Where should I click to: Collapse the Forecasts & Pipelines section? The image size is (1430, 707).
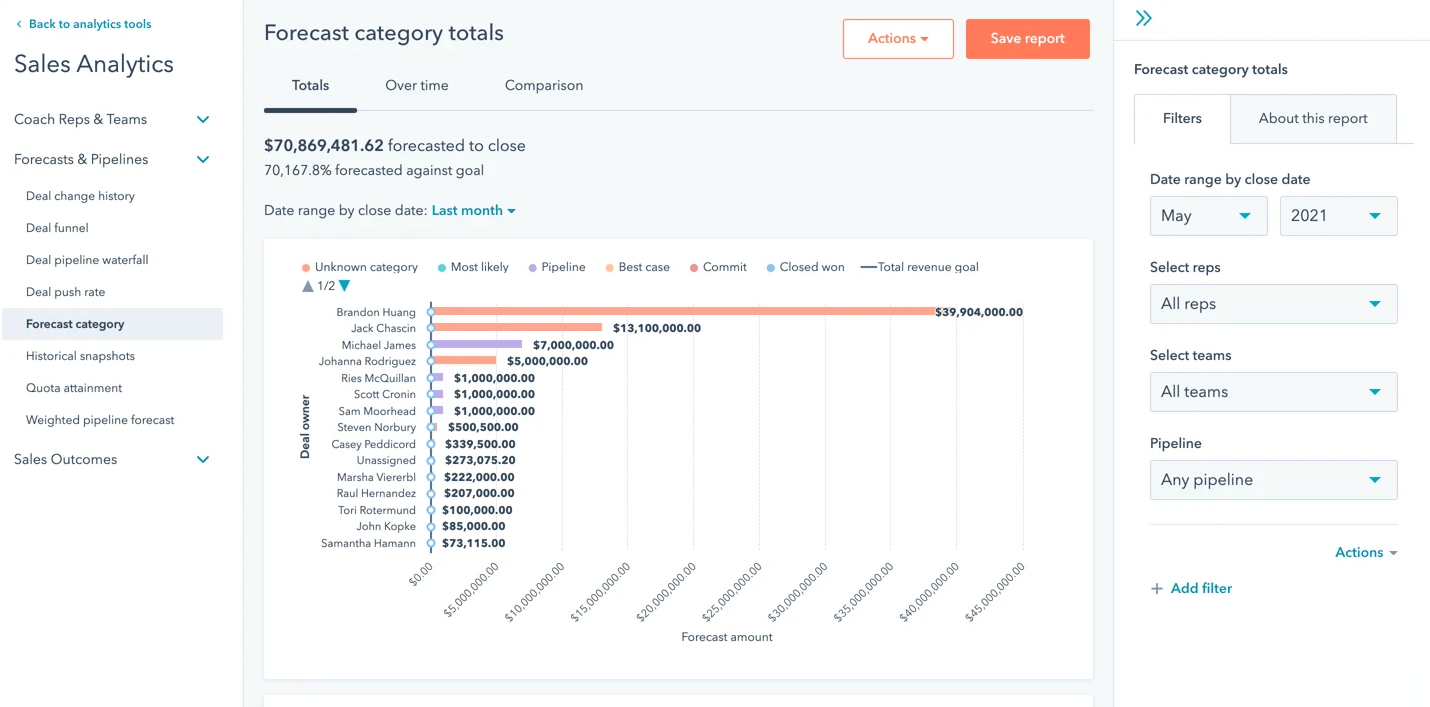click(202, 159)
